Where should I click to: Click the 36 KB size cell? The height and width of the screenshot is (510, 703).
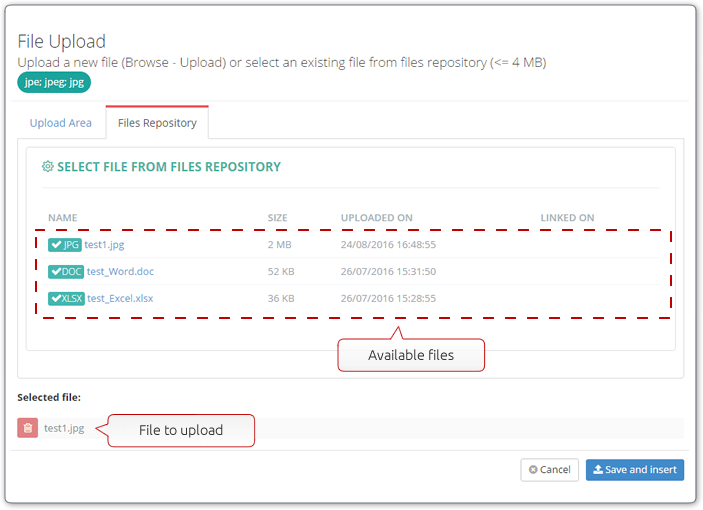pos(281,298)
